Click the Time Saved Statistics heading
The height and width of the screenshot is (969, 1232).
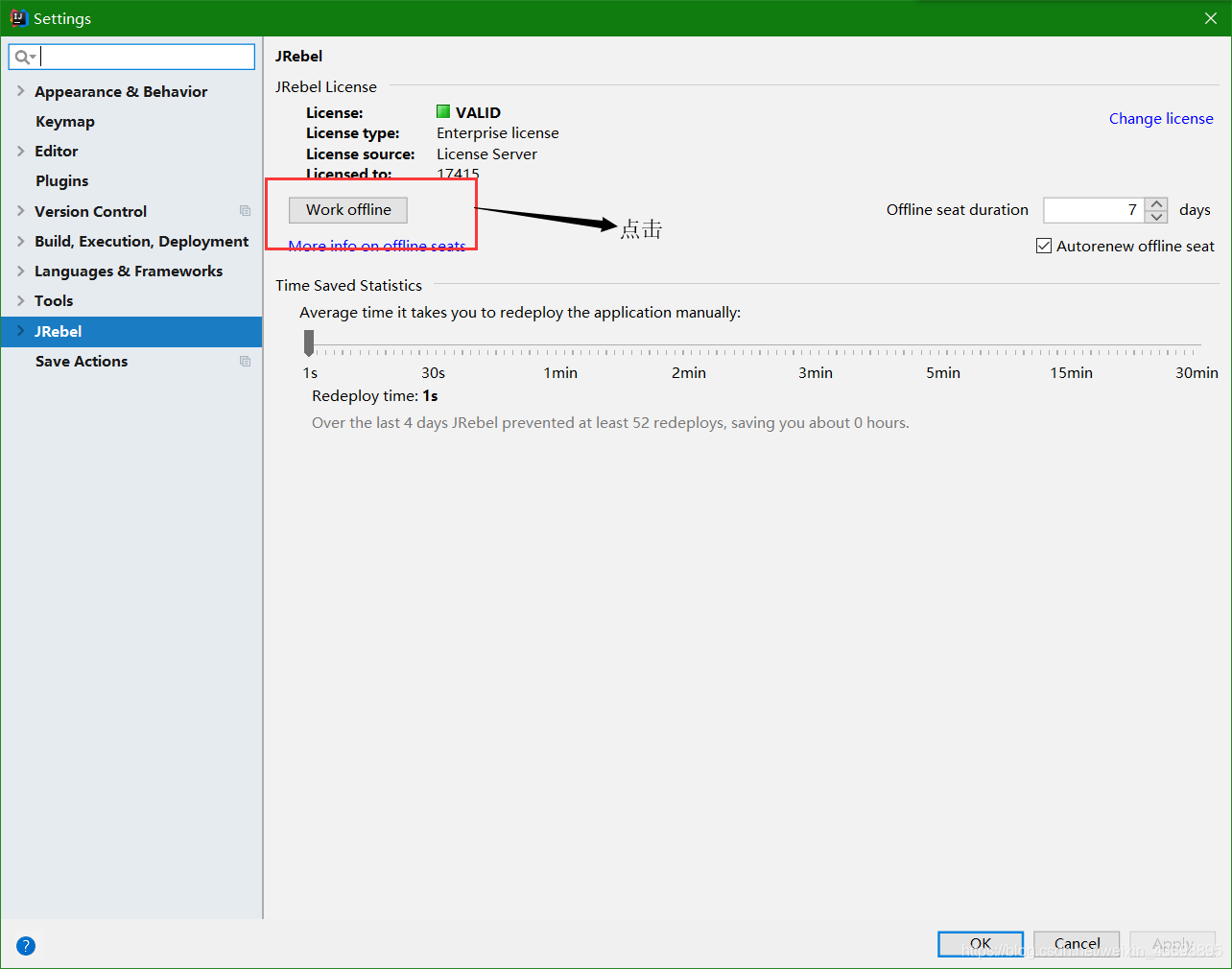[348, 285]
